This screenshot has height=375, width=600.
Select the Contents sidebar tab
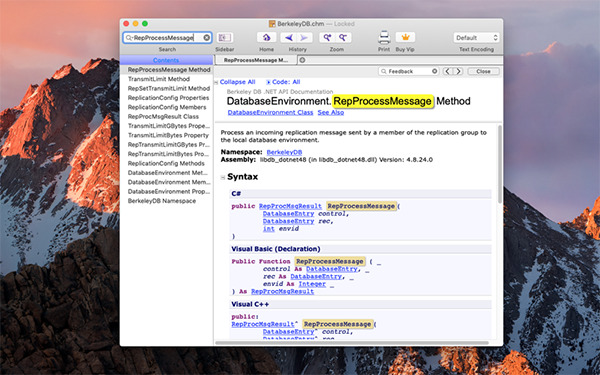pyautogui.click(x=166, y=60)
